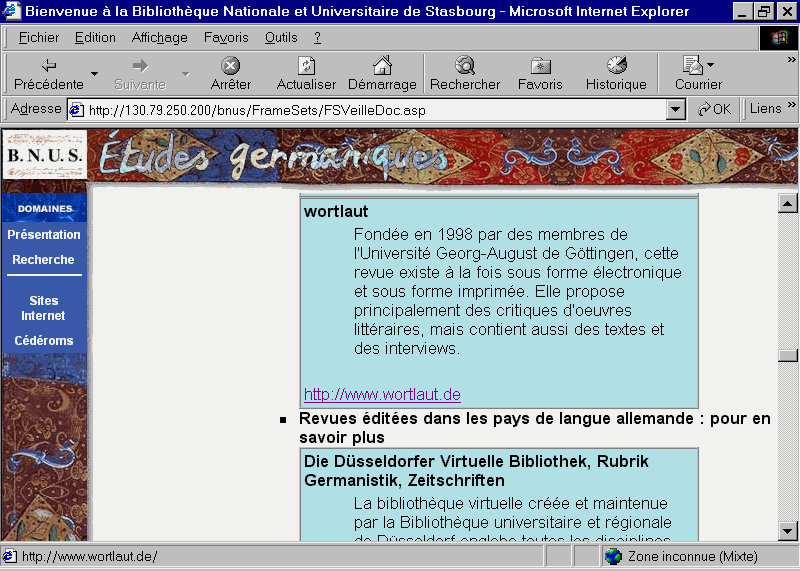Open the Rechercher search pane
The image size is (800, 571).
[x=465, y=74]
